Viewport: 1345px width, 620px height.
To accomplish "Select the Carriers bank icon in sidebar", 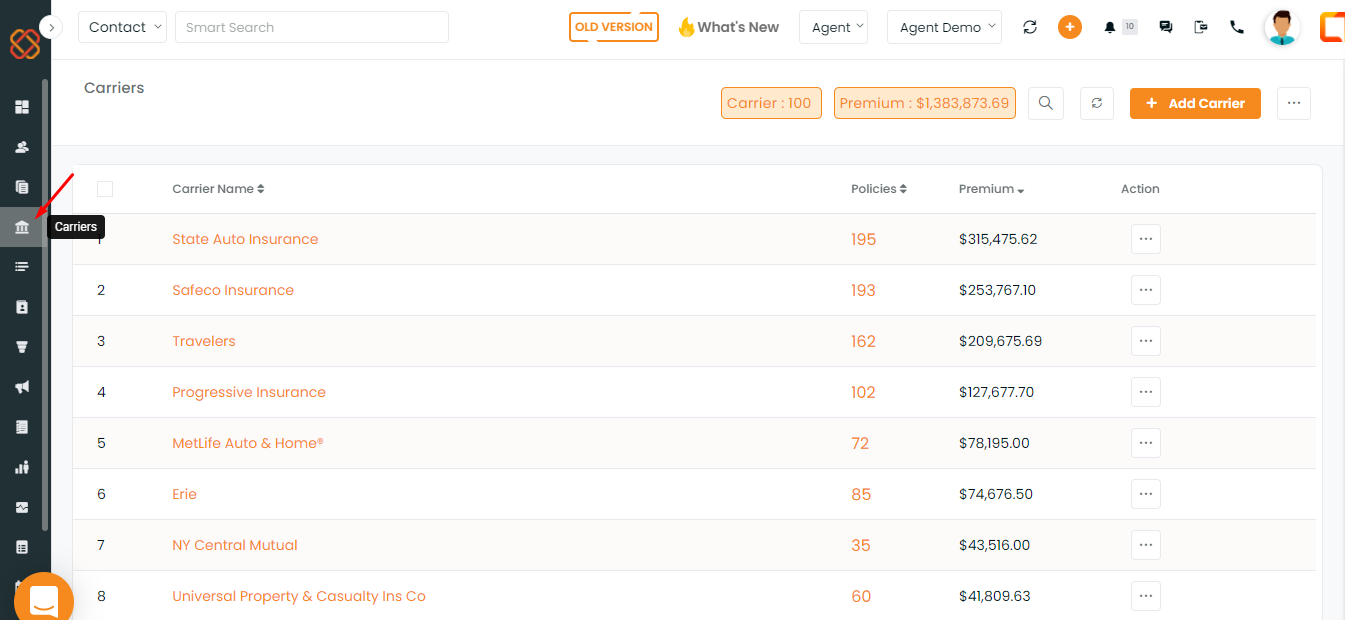I will 22,228.
